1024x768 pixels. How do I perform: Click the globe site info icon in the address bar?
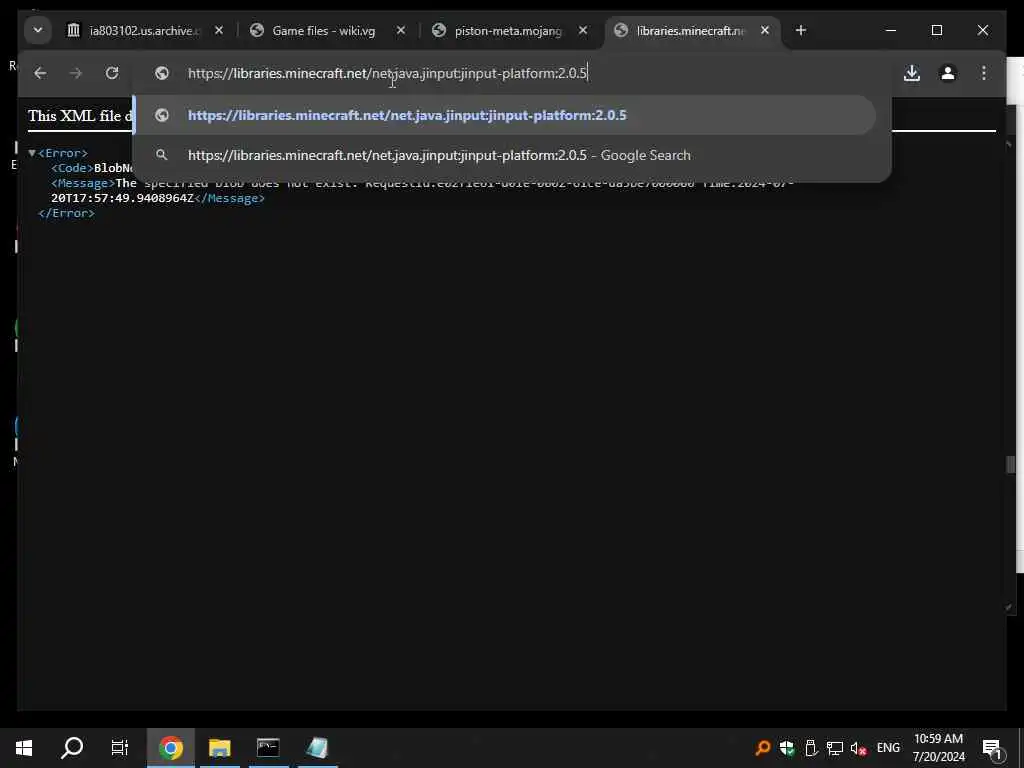[162, 73]
